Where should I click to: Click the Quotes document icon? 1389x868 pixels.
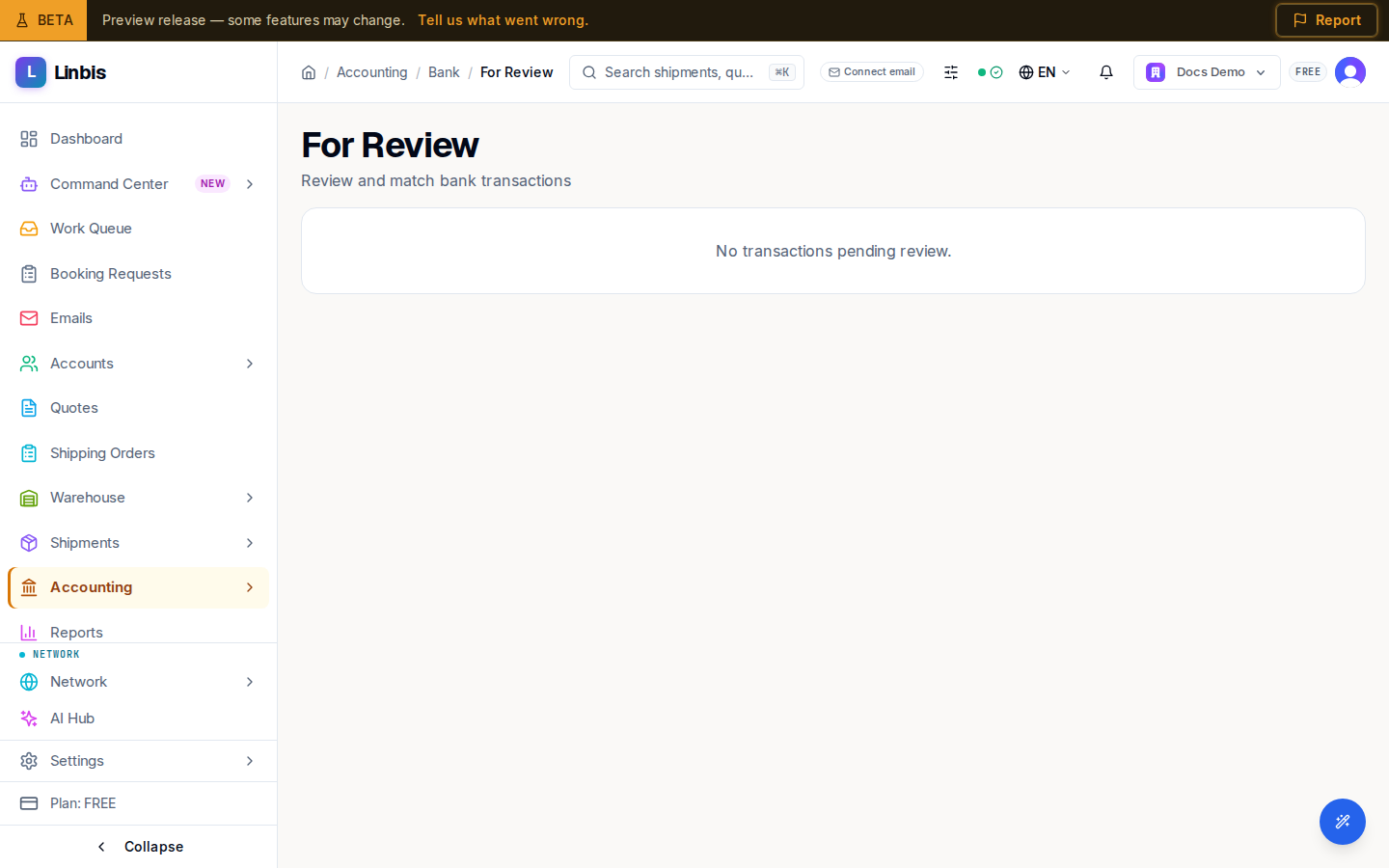(29, 408)
